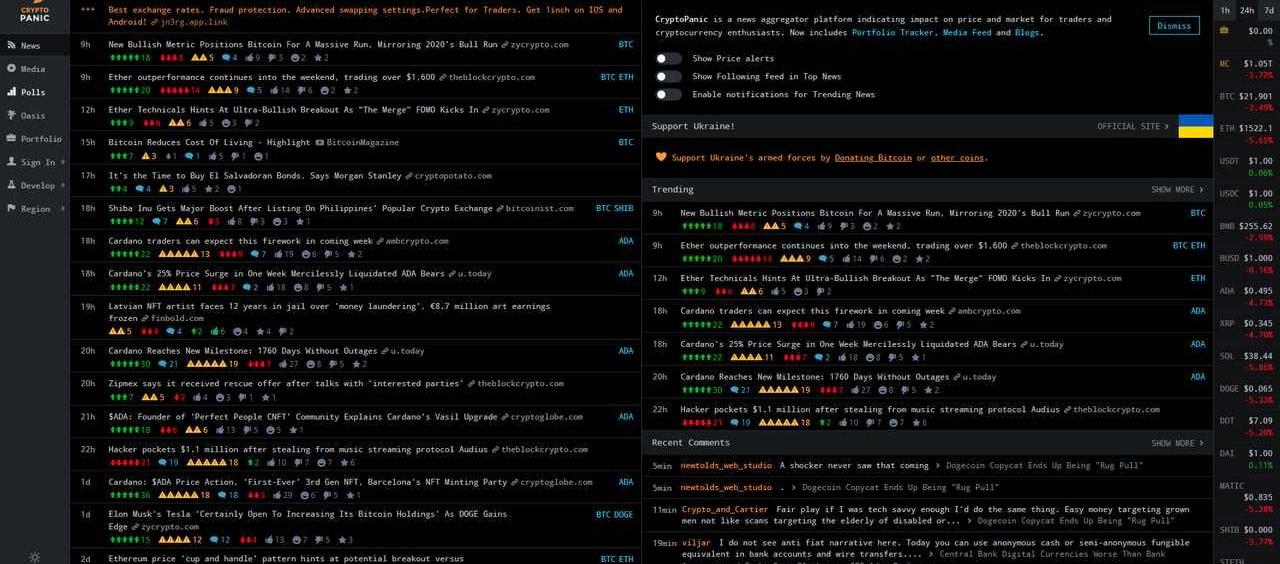Open Oasis from the sidebar
Screen dimensions: 1280x564
34,116
